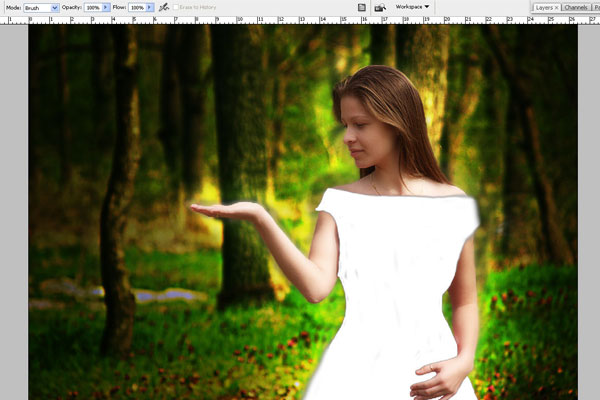This screenshot has width=600, height=400.
Task: Switch to the Layers tab
Action: coord(543,7)
